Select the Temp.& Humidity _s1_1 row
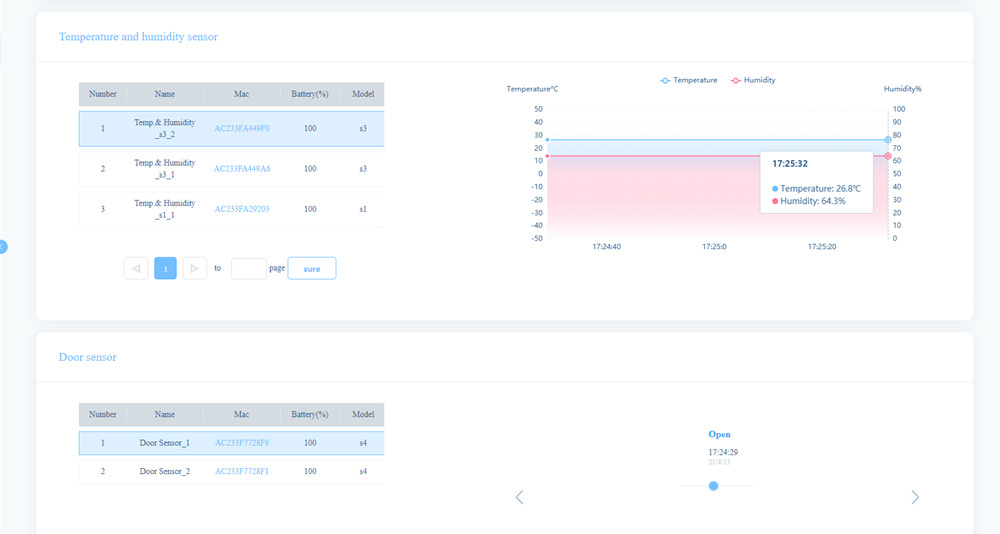Image resolution: width=1000 pixels, height=534 pixels. click(x=165, y=209)
